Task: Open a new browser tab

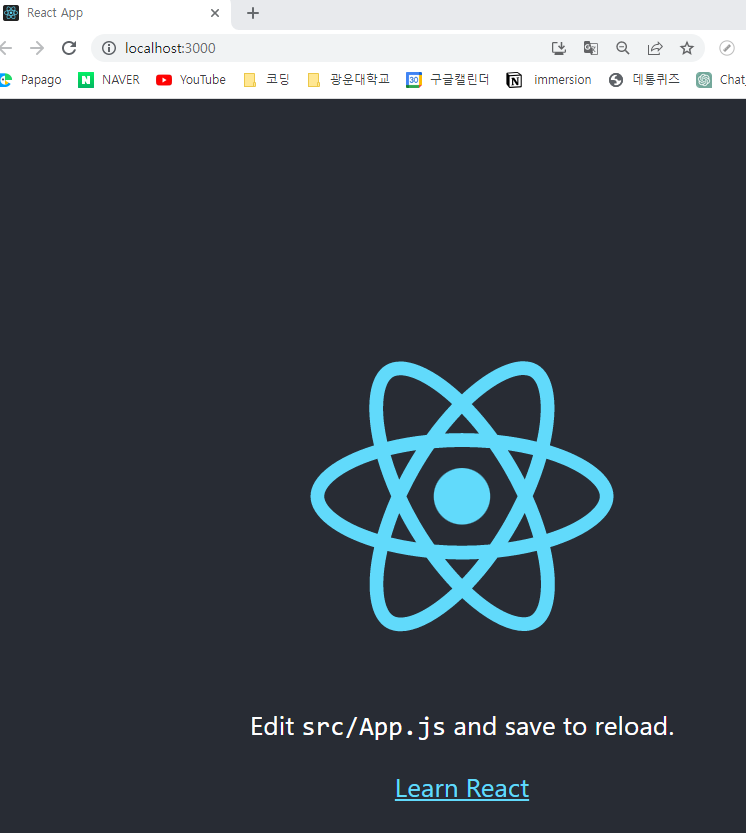Action: tap(253, 13)
